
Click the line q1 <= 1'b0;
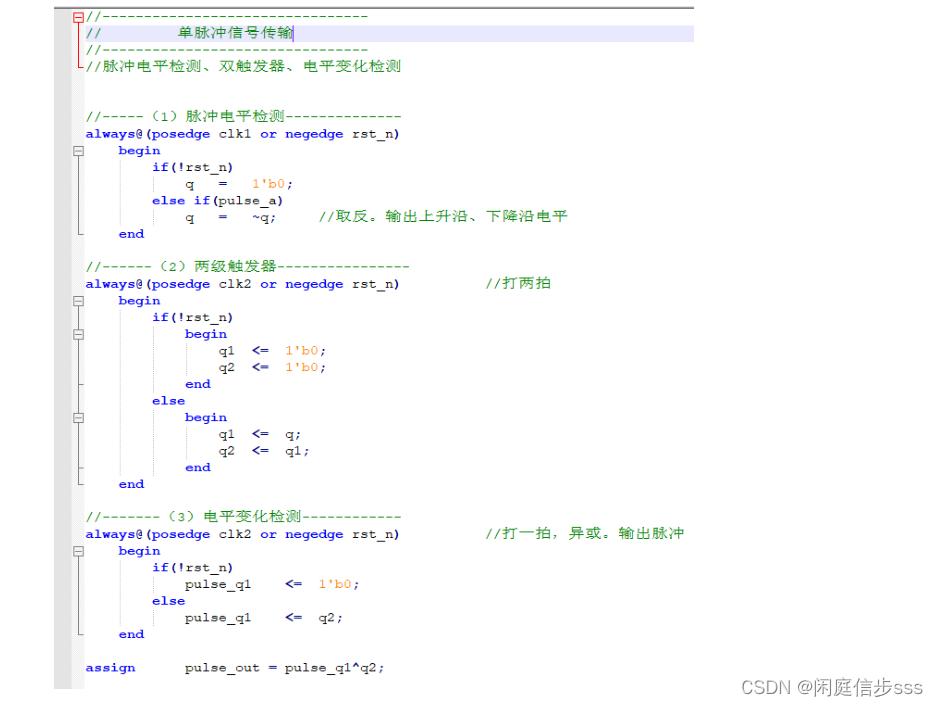[x=272, y=351]
